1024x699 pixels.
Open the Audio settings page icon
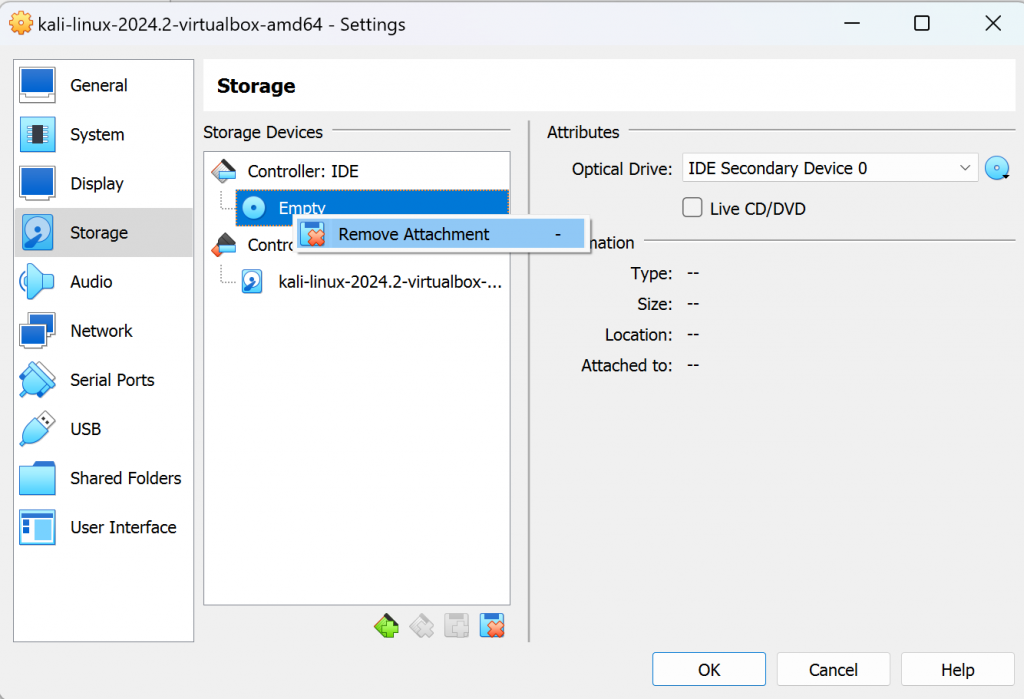[36, 281]
